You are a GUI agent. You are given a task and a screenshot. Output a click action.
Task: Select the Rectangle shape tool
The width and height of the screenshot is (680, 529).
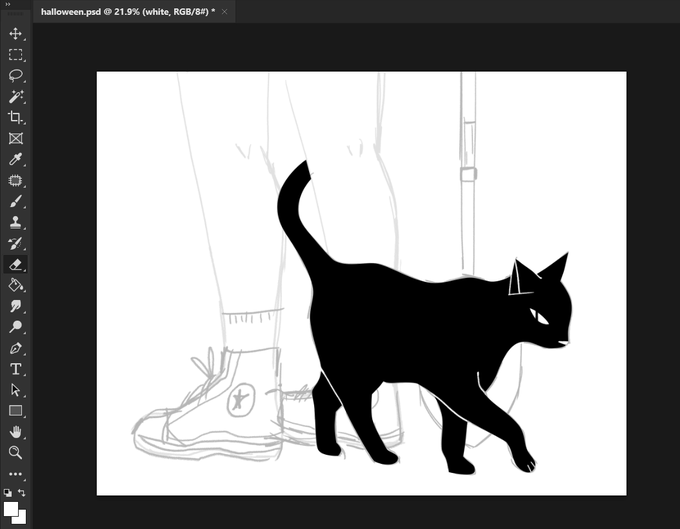point(16,410)
